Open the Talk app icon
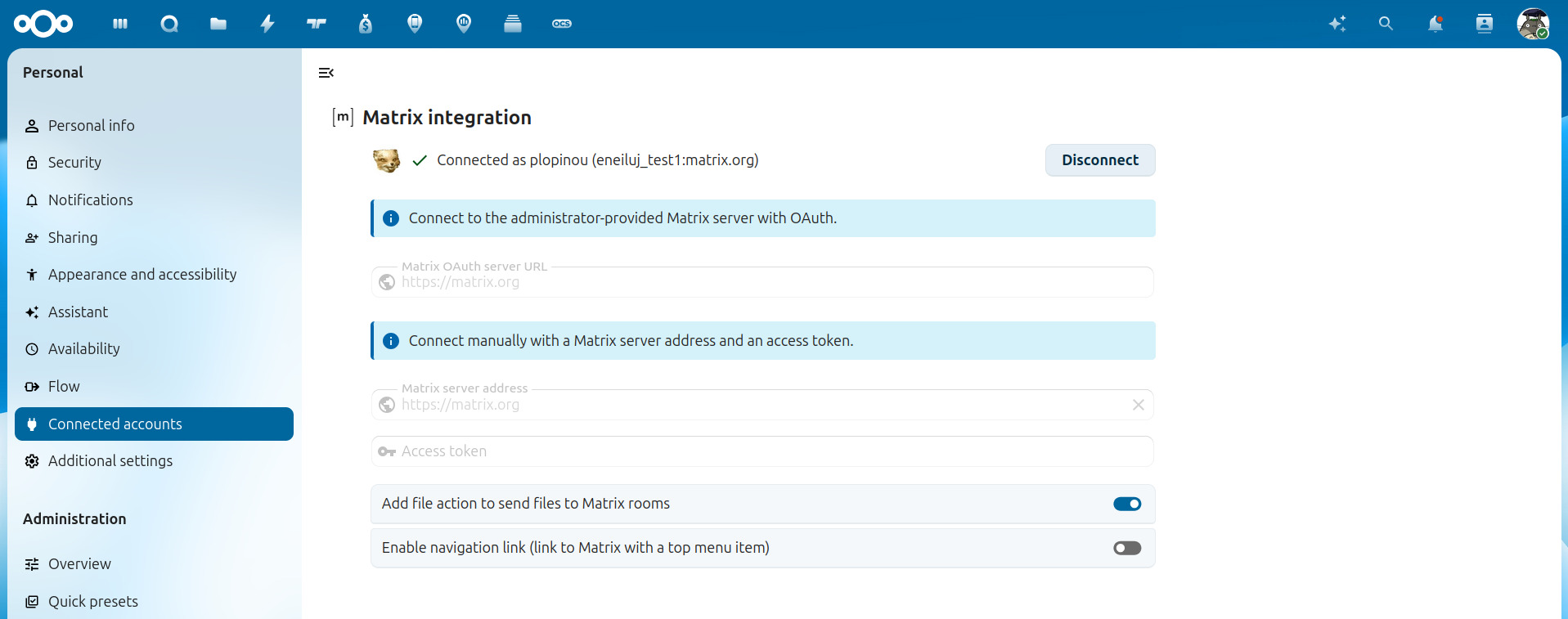Screen dimensions: 1568x619 tap(169, 24)
